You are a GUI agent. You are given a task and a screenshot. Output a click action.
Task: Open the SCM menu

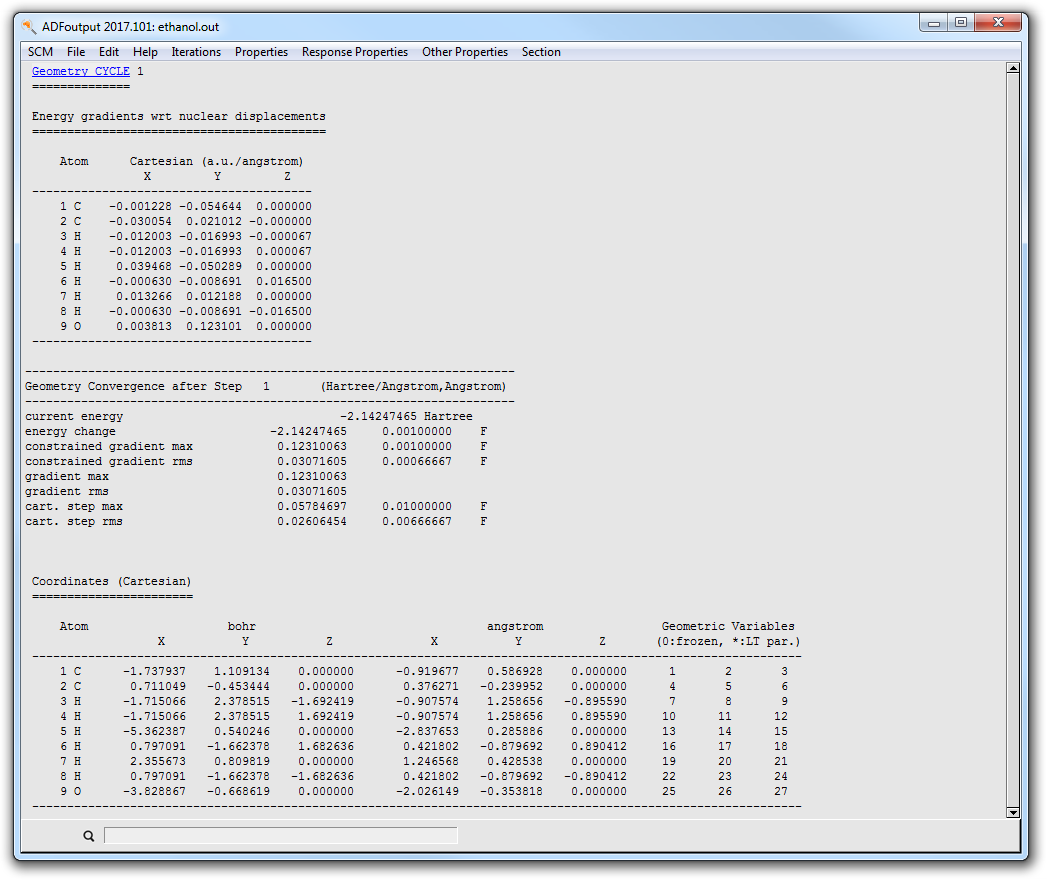pyautogui.click(x=40, y=52)
